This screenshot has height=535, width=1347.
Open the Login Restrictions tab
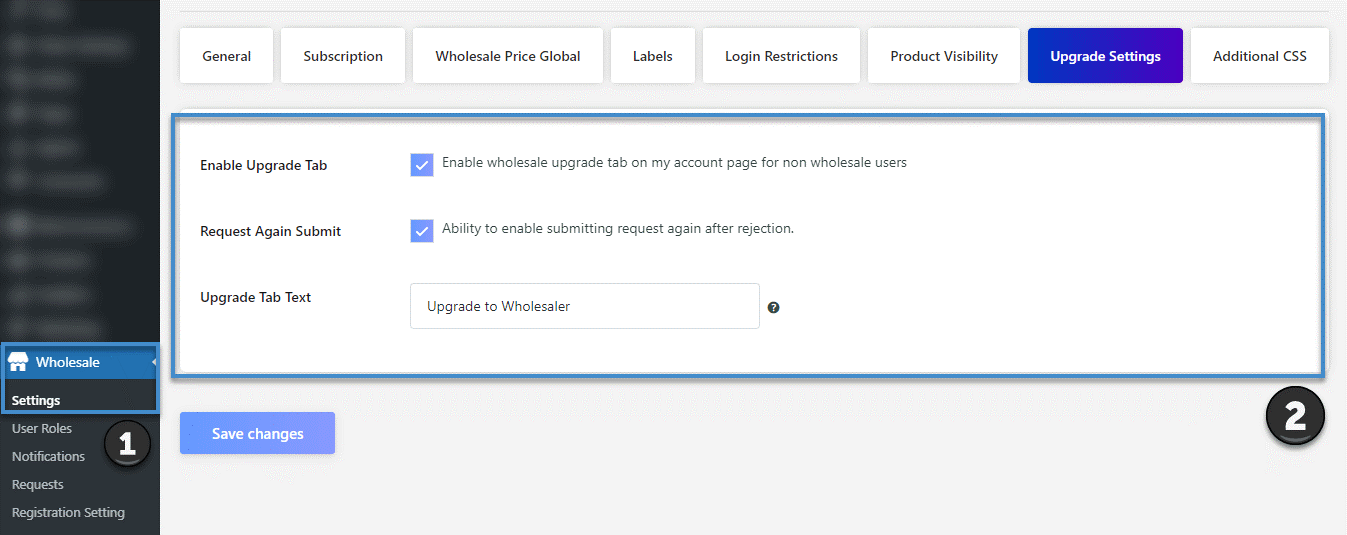(781, 56)
